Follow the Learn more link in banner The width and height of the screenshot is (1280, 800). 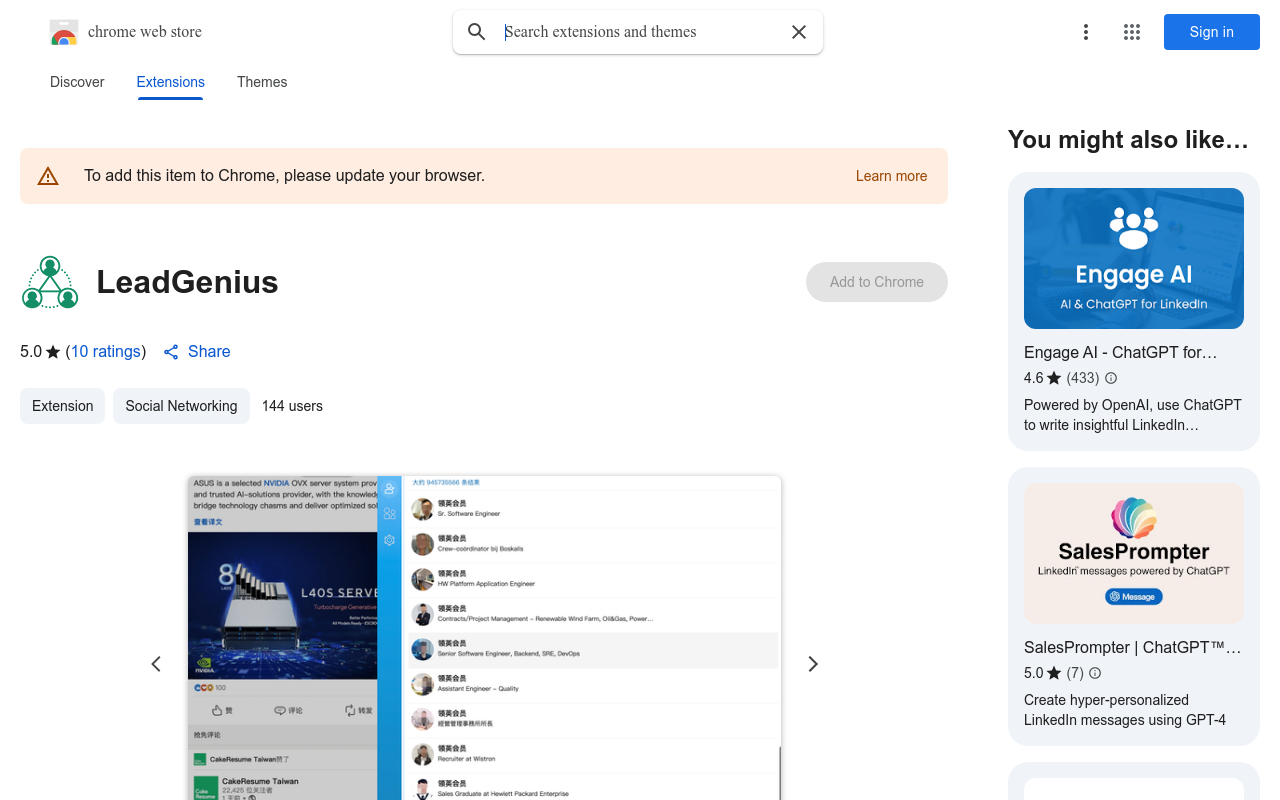(x=891, y=176)
